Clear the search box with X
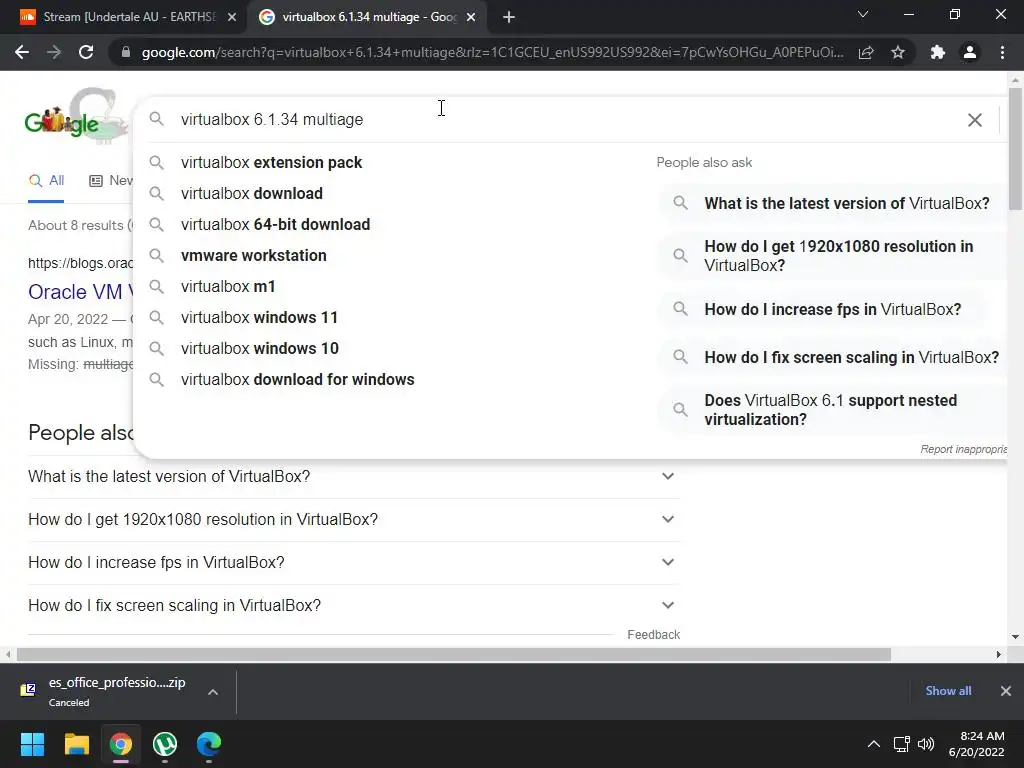This screenshot has width=1024, height=768. tap(974, 120)
